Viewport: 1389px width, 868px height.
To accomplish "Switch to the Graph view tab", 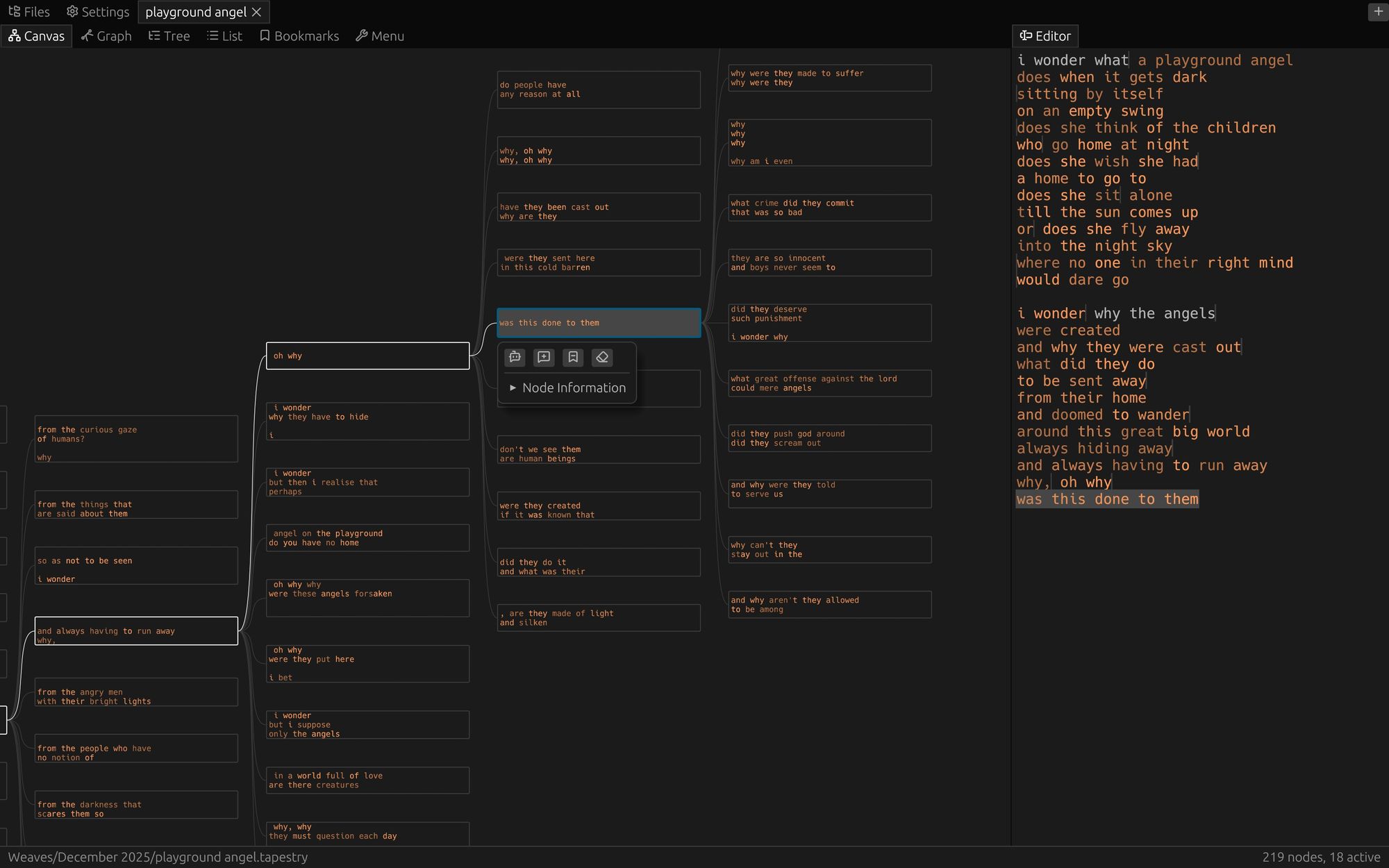I will pyautogui.click(x=106, y=36).
